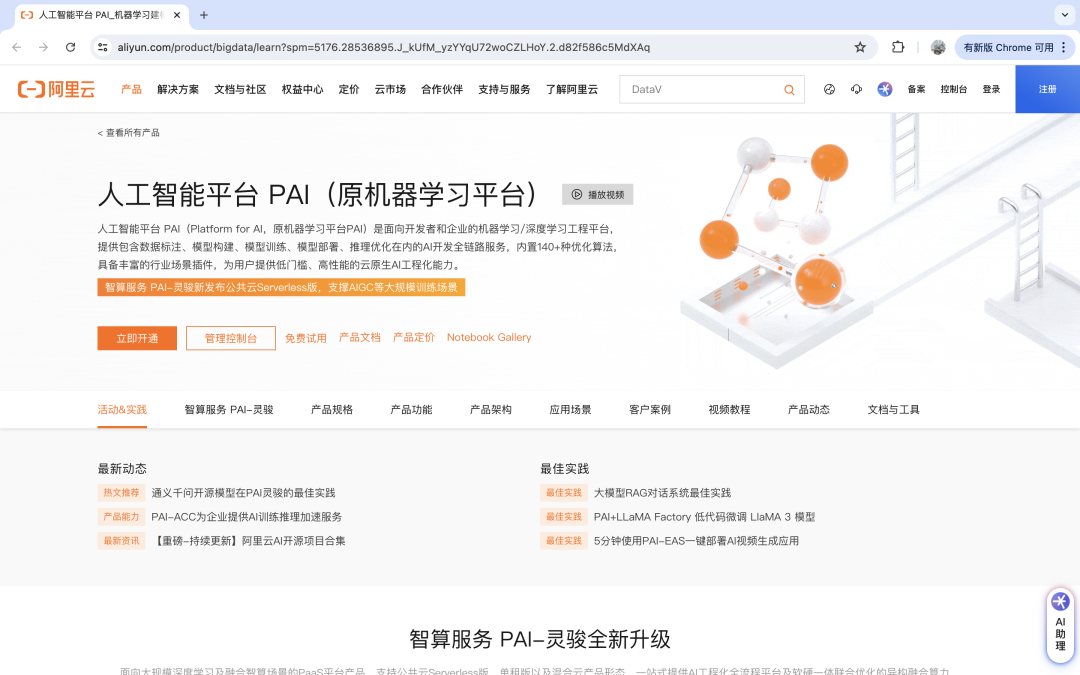Select the 客户案例 tab

pos(649,409)
